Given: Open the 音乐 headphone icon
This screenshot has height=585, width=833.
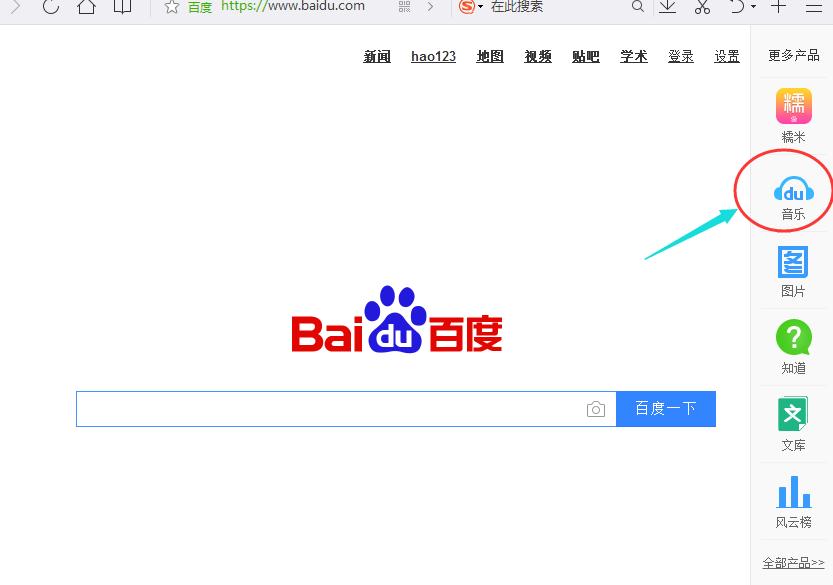Looking at the screenshot, I should coord(794,189).
